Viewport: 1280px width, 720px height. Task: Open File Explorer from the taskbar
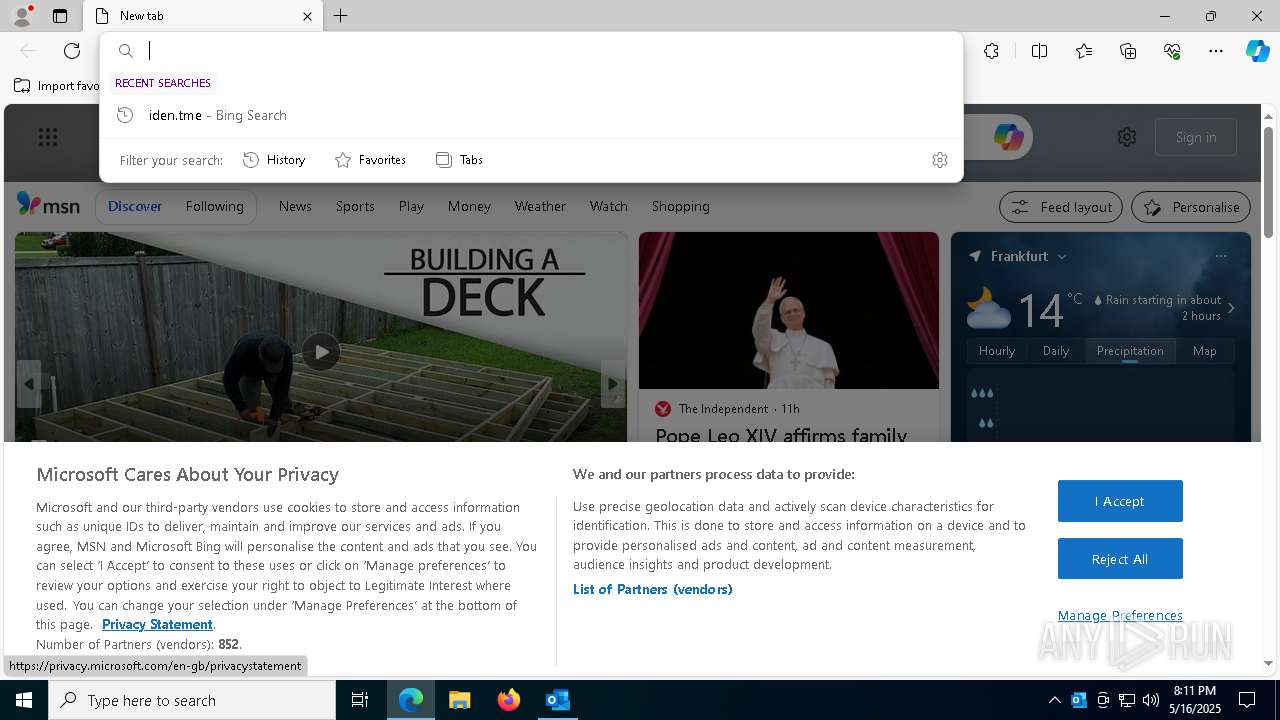click(x=459, y=700)
